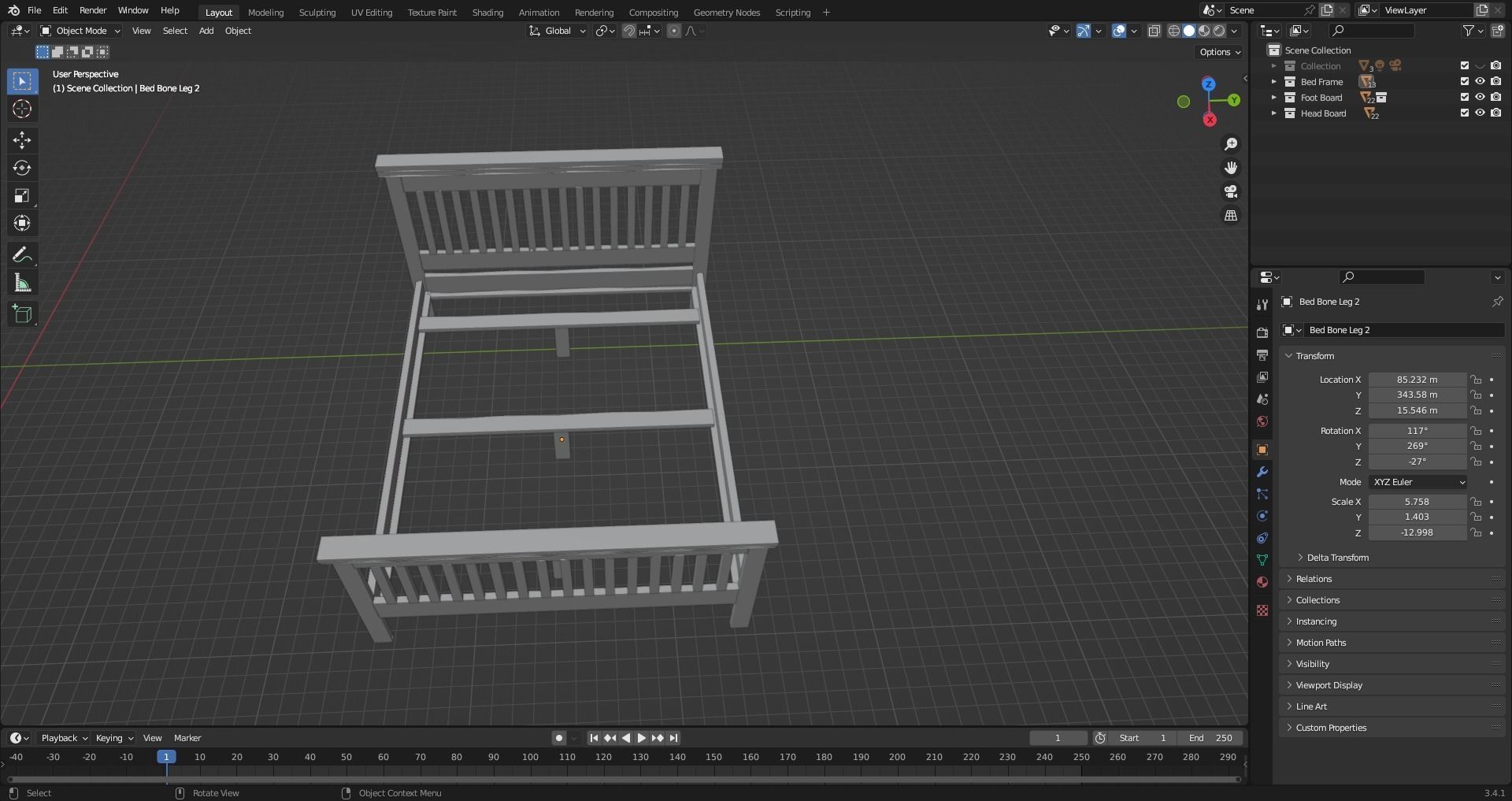Toggle X-ray display mode

(x=1154, y=31)
